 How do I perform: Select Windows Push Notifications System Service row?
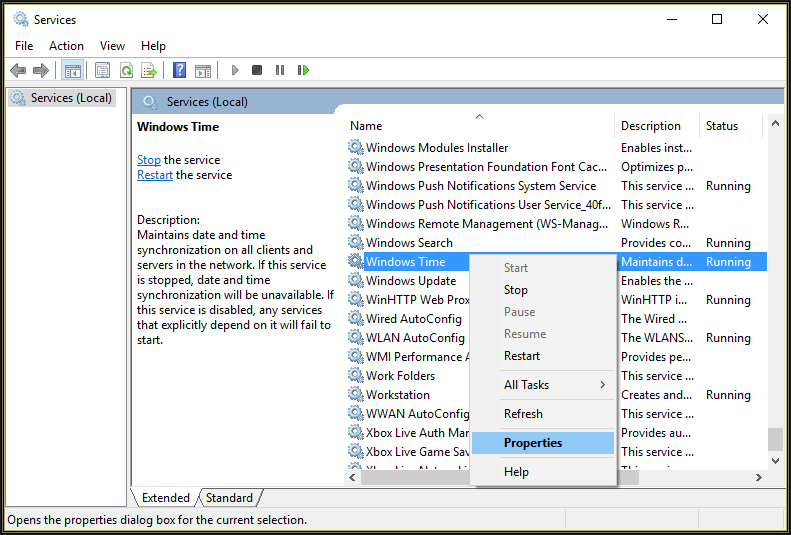click(557, 186)
